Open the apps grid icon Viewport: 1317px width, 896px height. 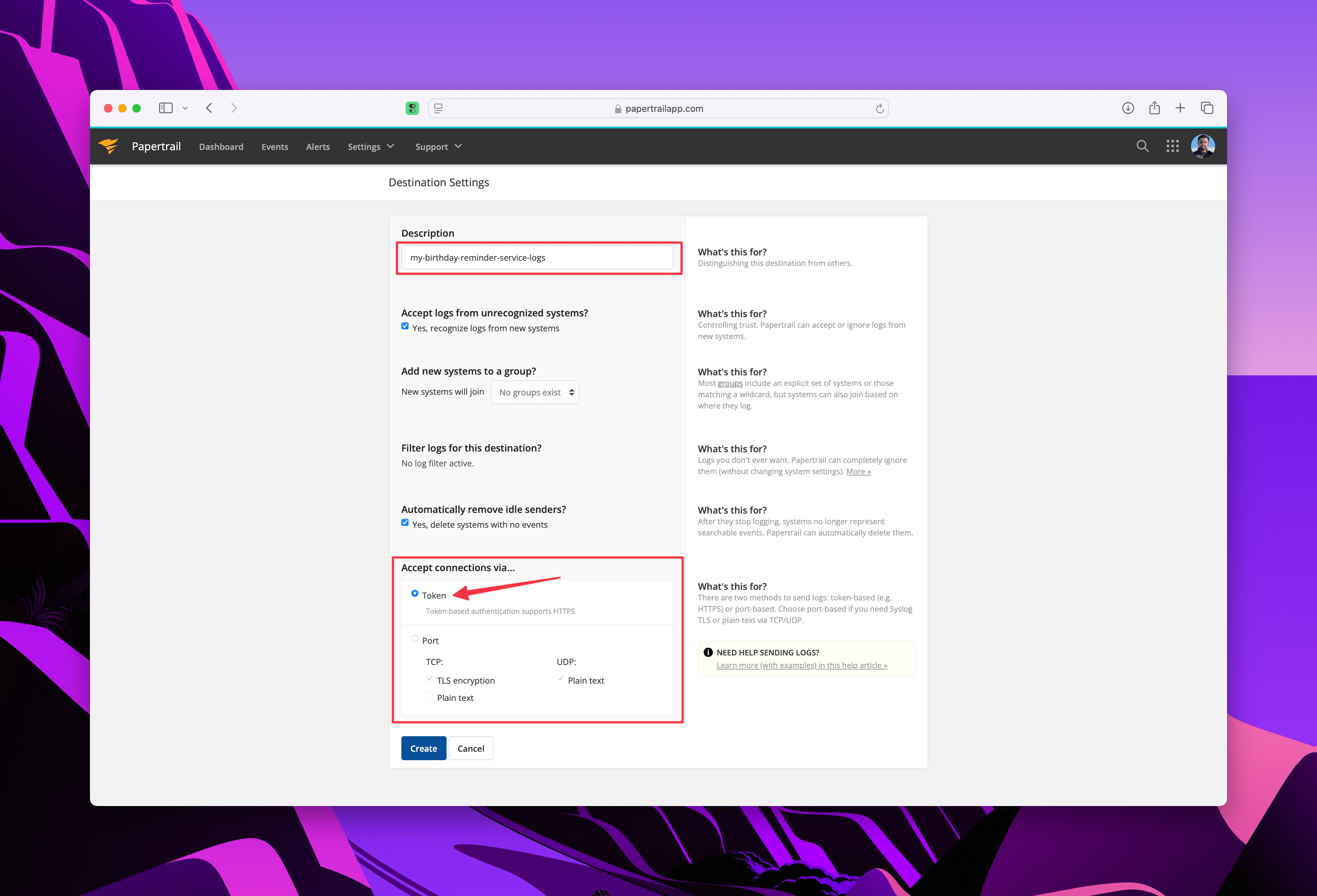click(x=1172, y=146)
